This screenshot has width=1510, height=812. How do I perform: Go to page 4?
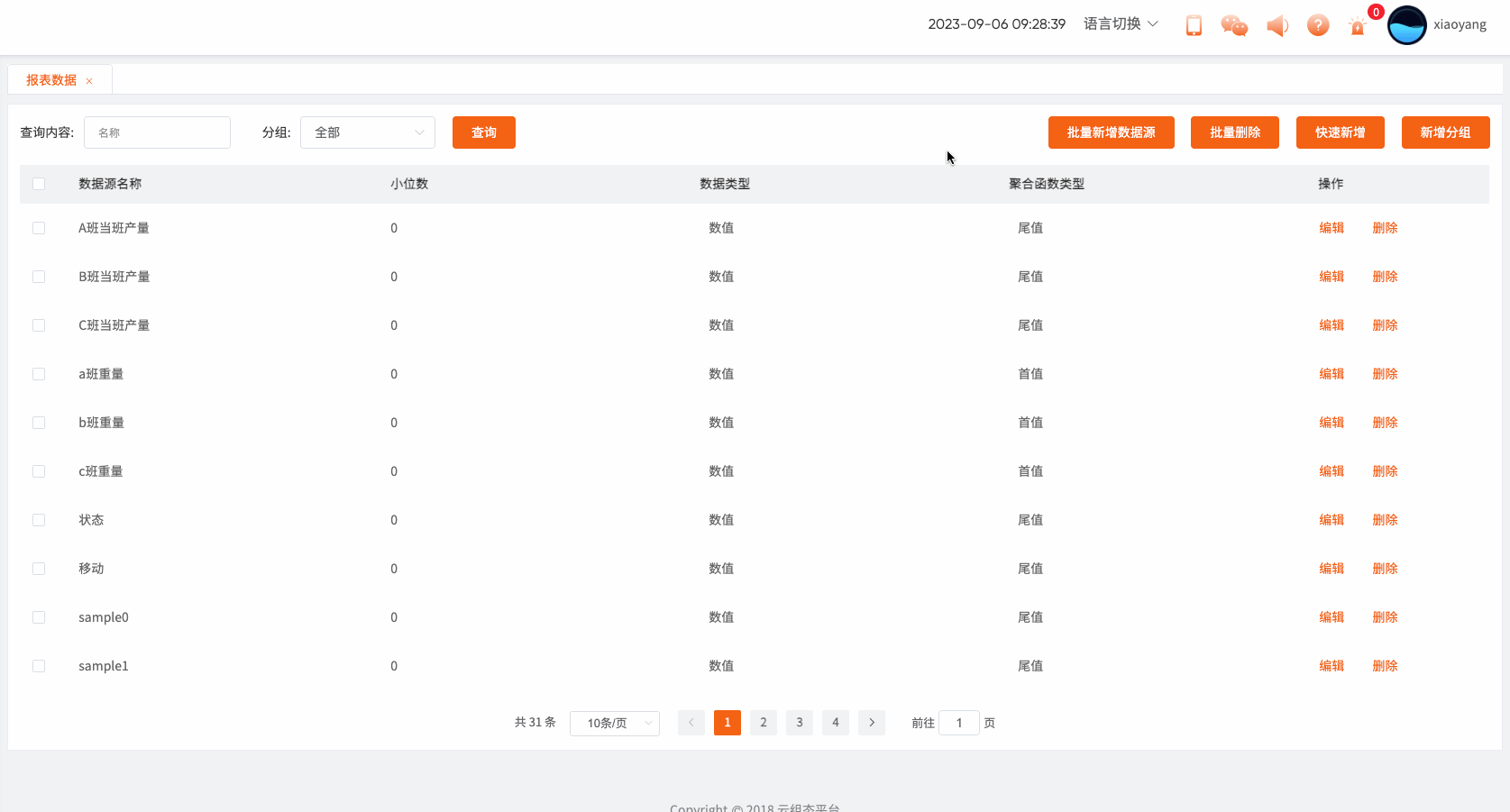pyautogui.click(x=836, y=723)
